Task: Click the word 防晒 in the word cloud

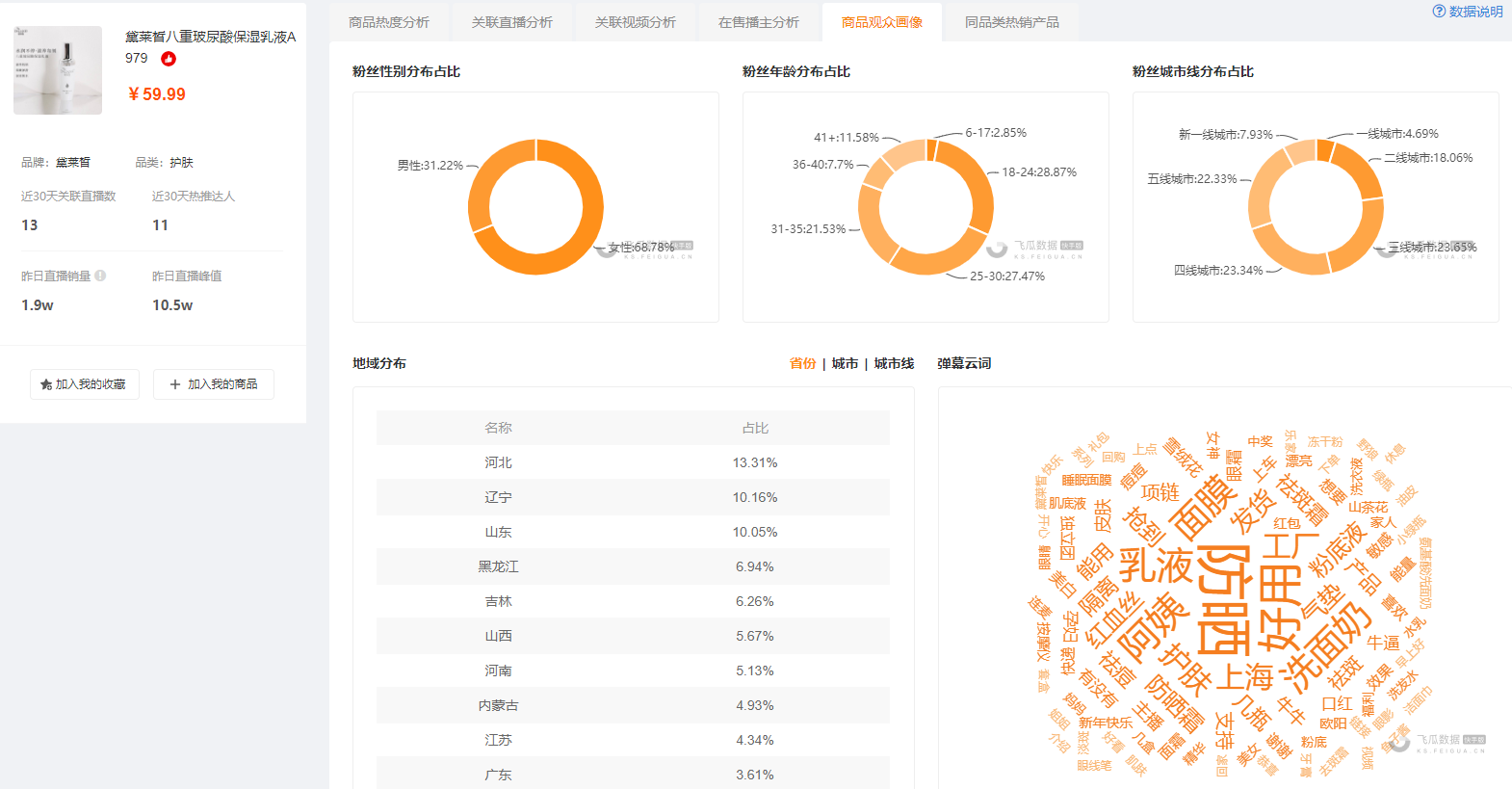Action: [x=1224, y=600]
